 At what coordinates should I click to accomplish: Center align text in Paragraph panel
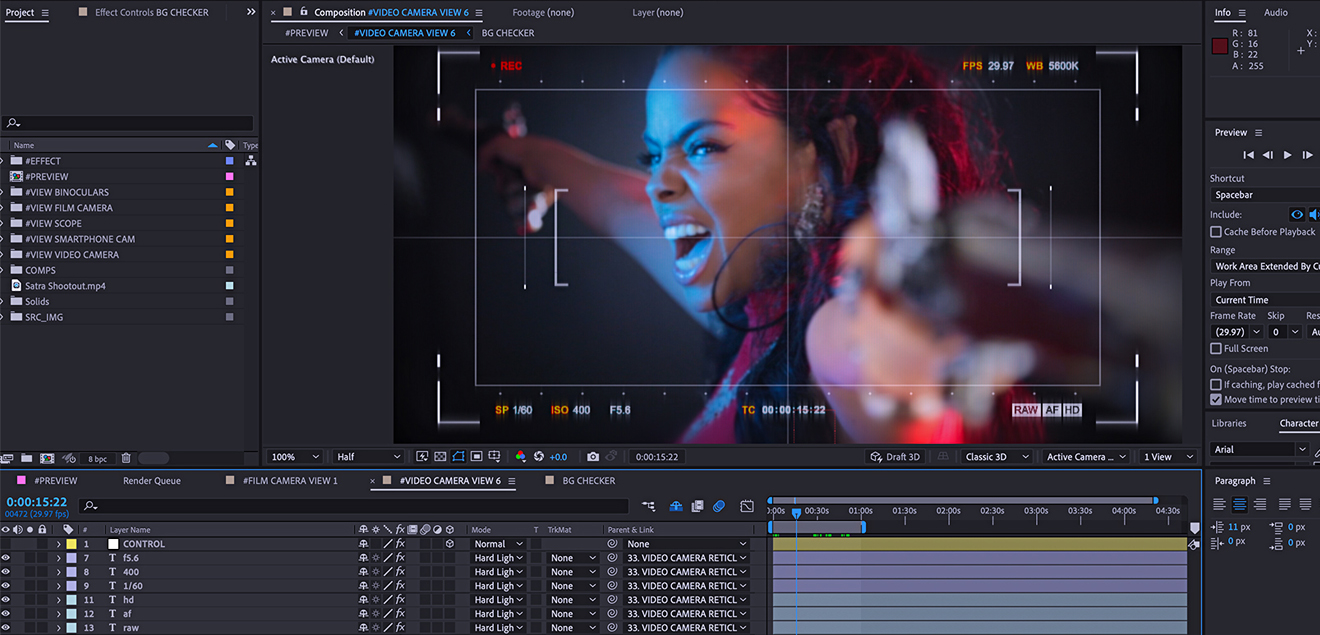1239,505
